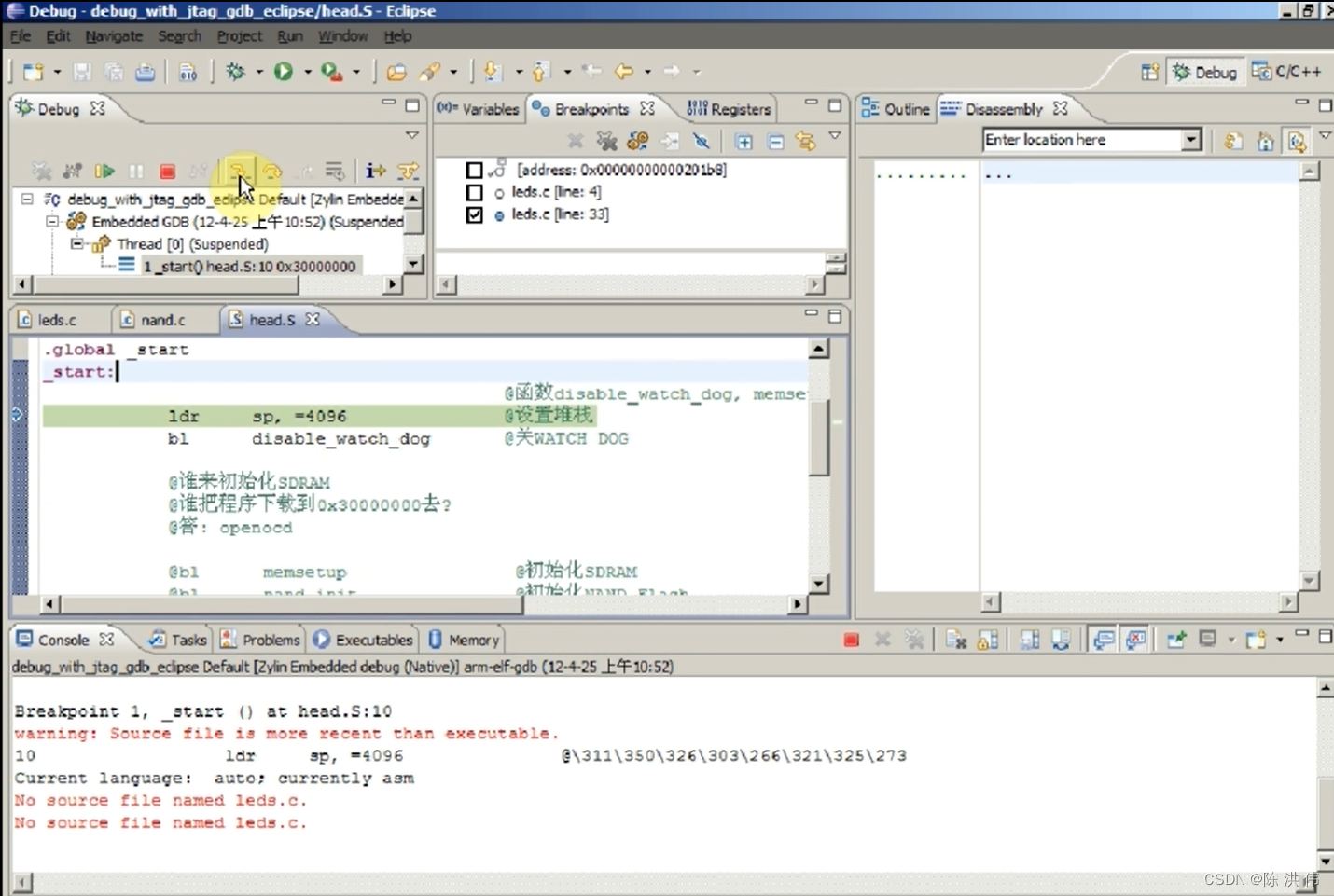Open the Run menu

point(289,36)
